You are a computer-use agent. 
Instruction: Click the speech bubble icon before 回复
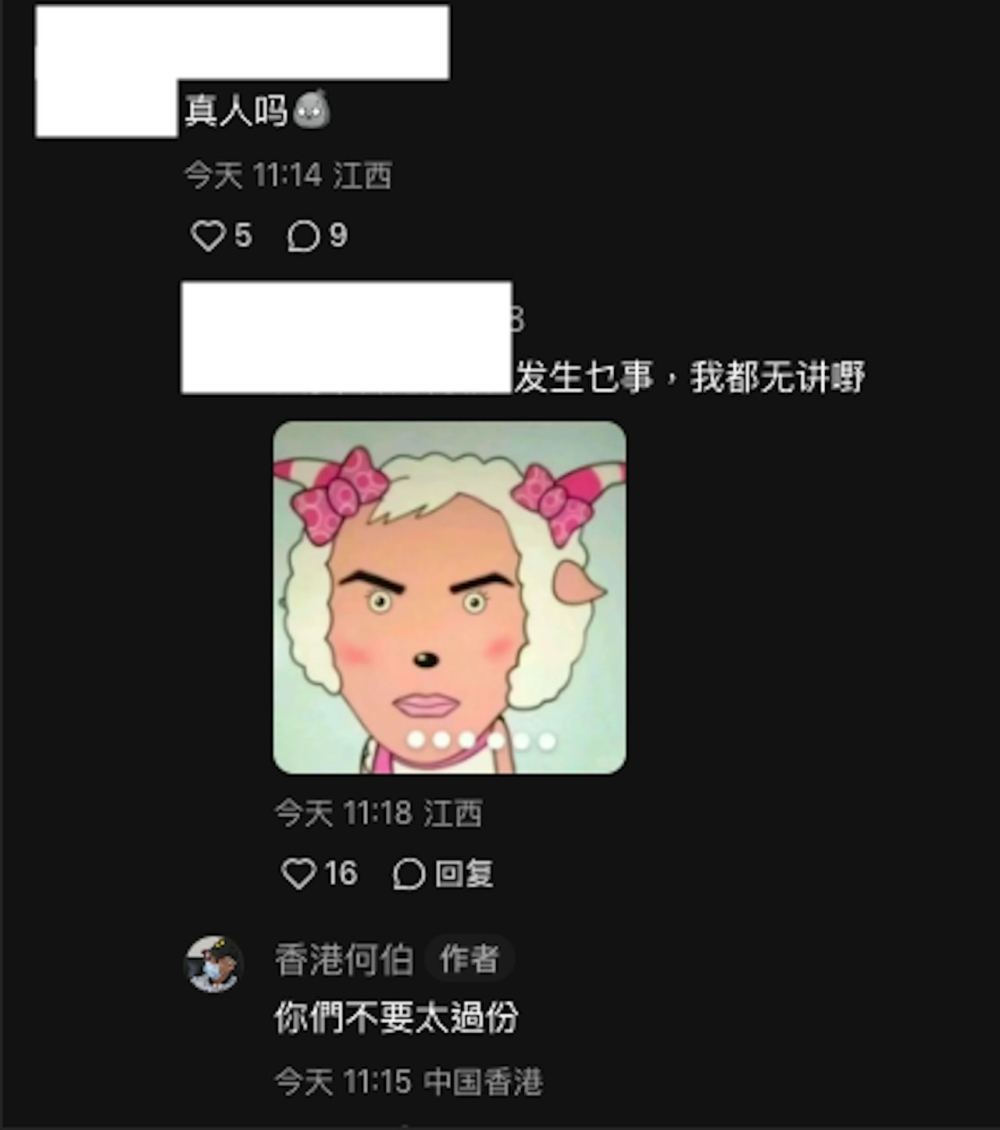click(409, 874)
